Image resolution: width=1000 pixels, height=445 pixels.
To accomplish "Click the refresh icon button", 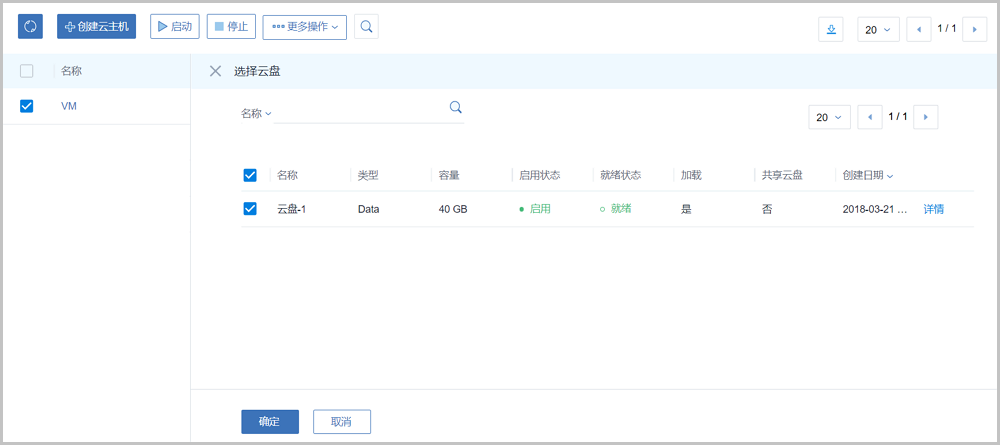I will (x=31, y=27).
